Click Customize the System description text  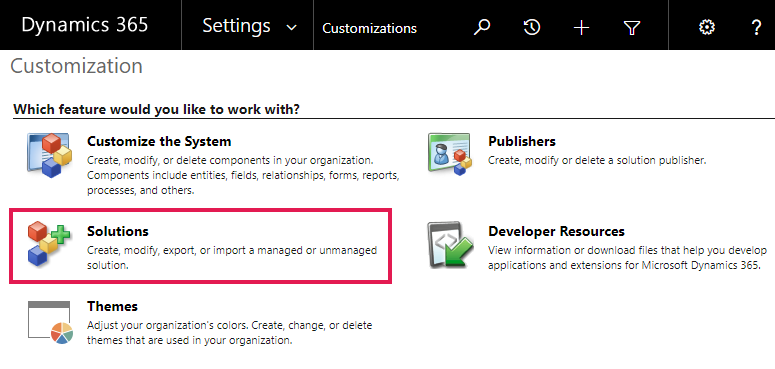click(243, 175)
